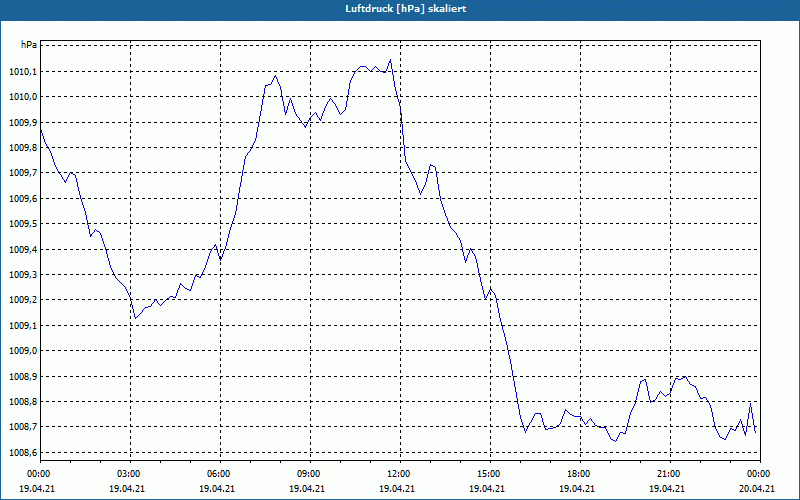The width and height of the screenshot is (800, 500).
Task: Click the 12:00 time label
Action: (397, 474)
